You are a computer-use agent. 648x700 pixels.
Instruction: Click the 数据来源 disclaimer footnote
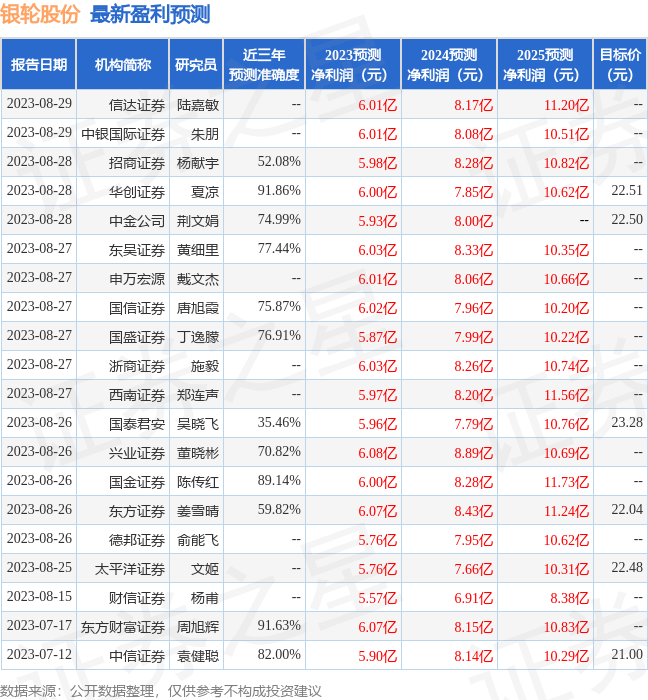(161, 691)
